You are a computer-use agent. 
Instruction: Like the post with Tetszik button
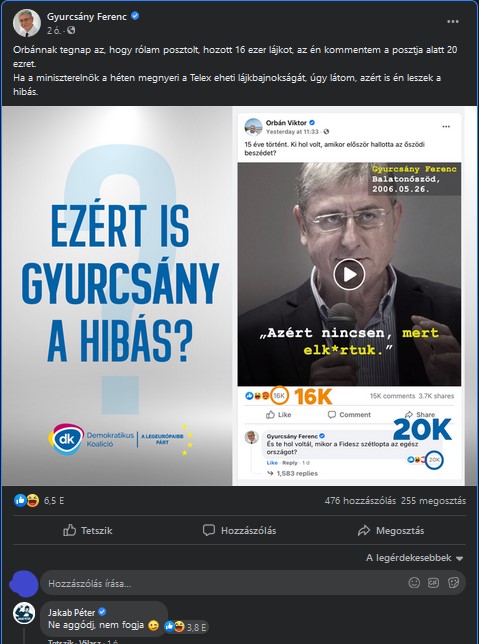[x=88, y=530]
